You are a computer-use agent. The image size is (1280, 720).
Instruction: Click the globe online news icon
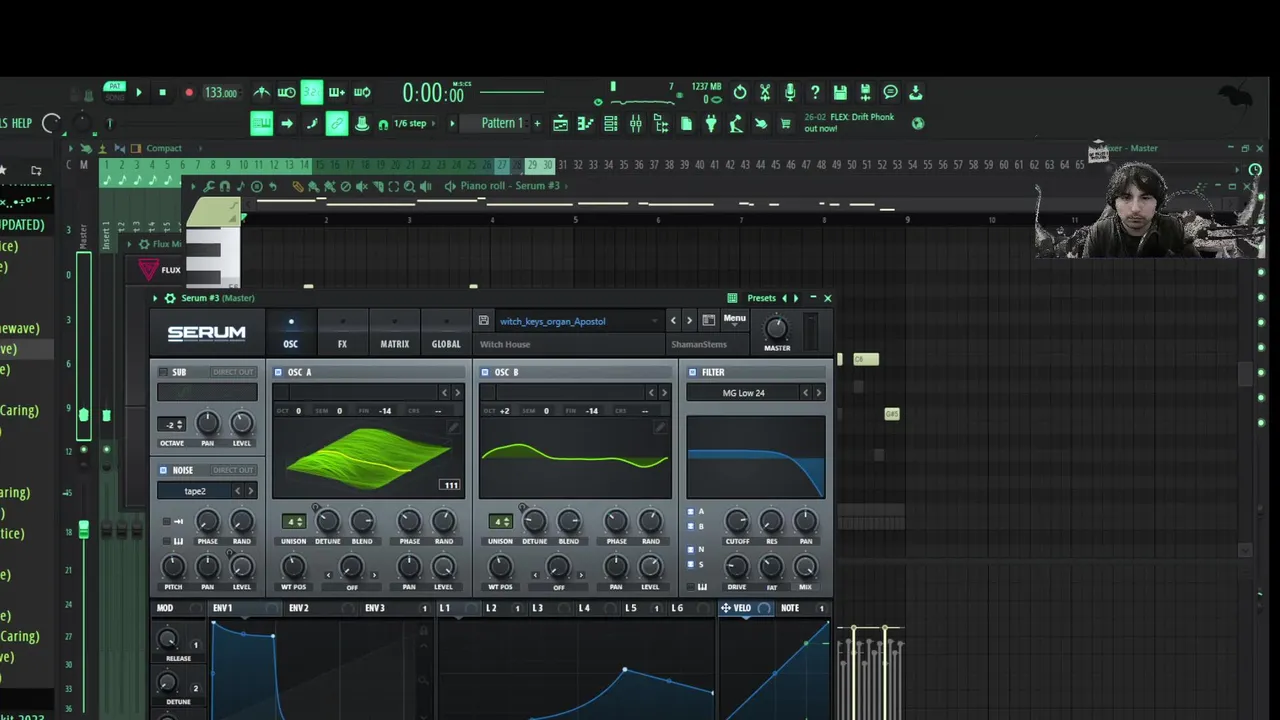(918, 124)
